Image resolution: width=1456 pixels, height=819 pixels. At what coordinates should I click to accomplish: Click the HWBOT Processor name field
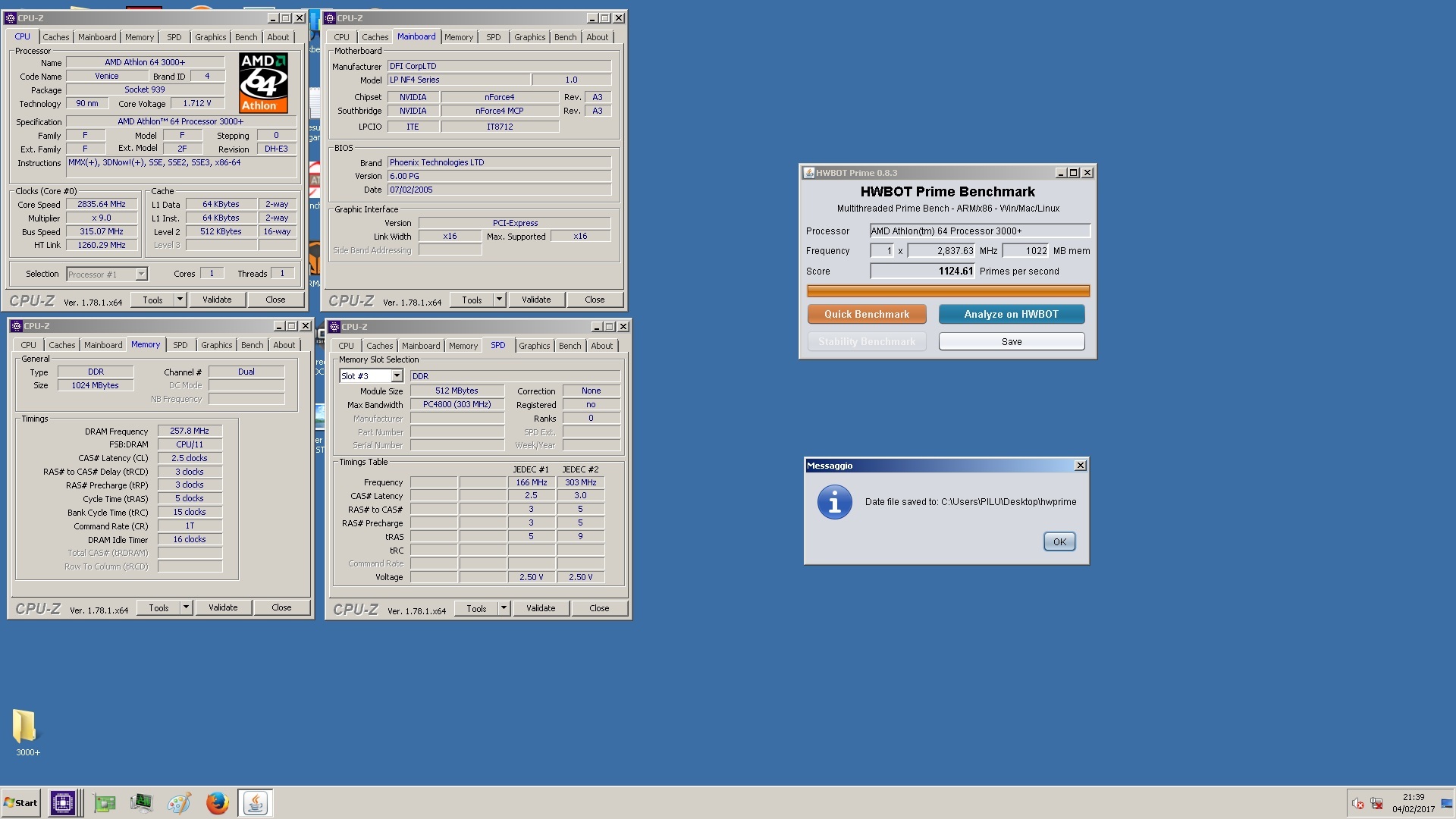[980, 231]
